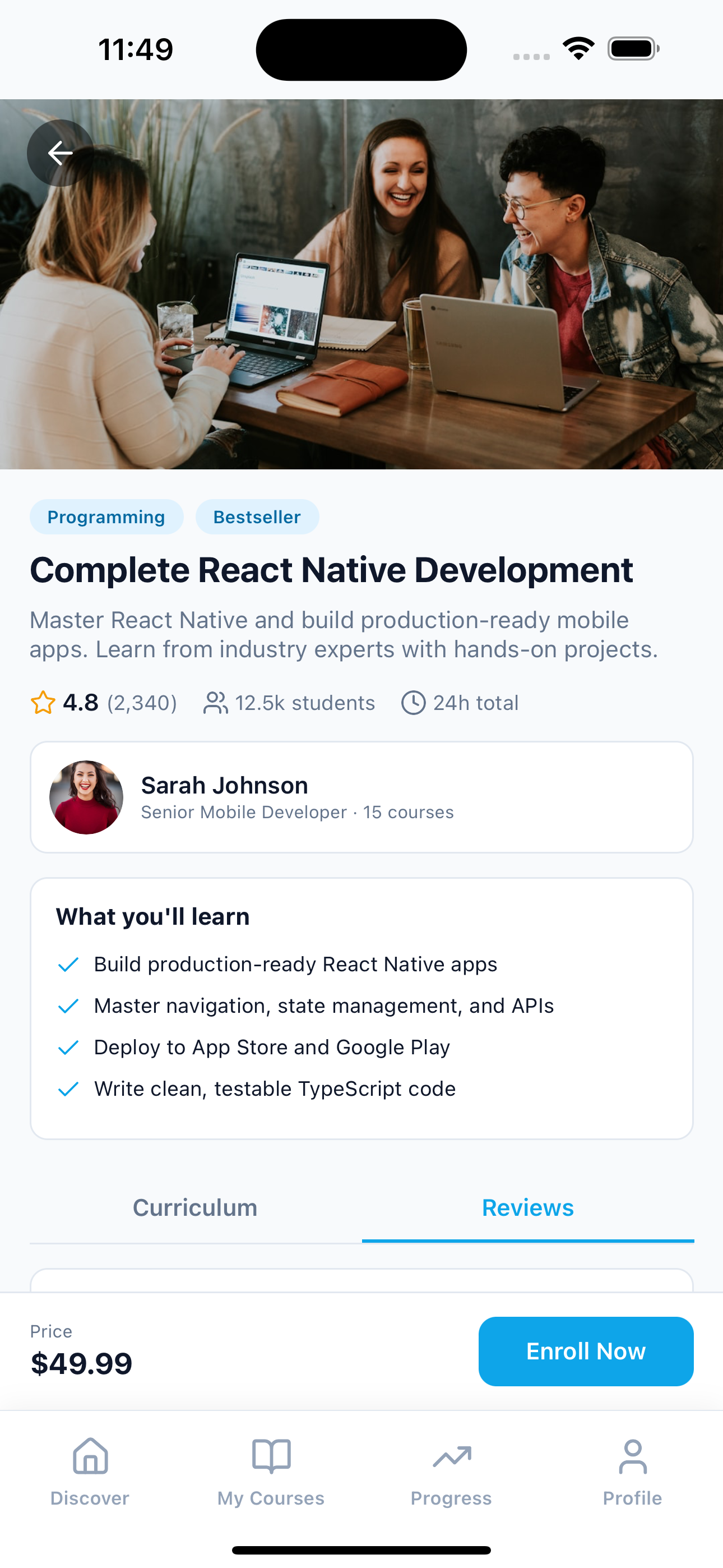Screen dimensions: 723x1568
Task: Switch to the Curriculum tab
Action: pyautogui.click(x=196, y=1207)
